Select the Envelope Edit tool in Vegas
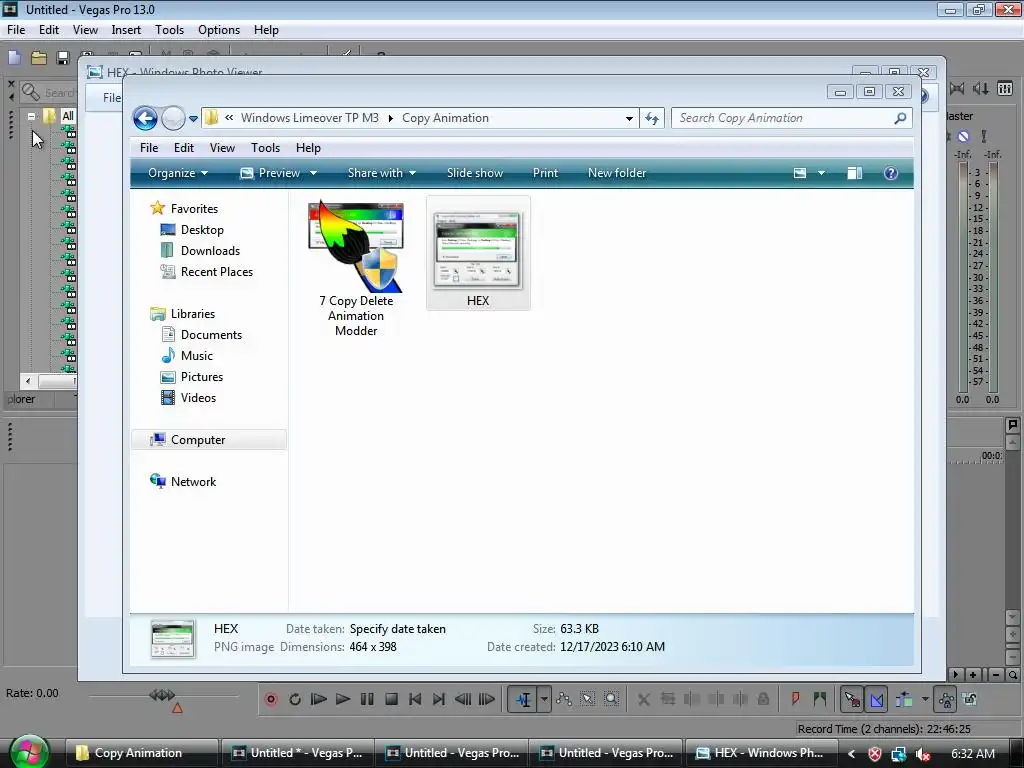The width and height of the screenshot is (1024, 768). coord(564,699)
